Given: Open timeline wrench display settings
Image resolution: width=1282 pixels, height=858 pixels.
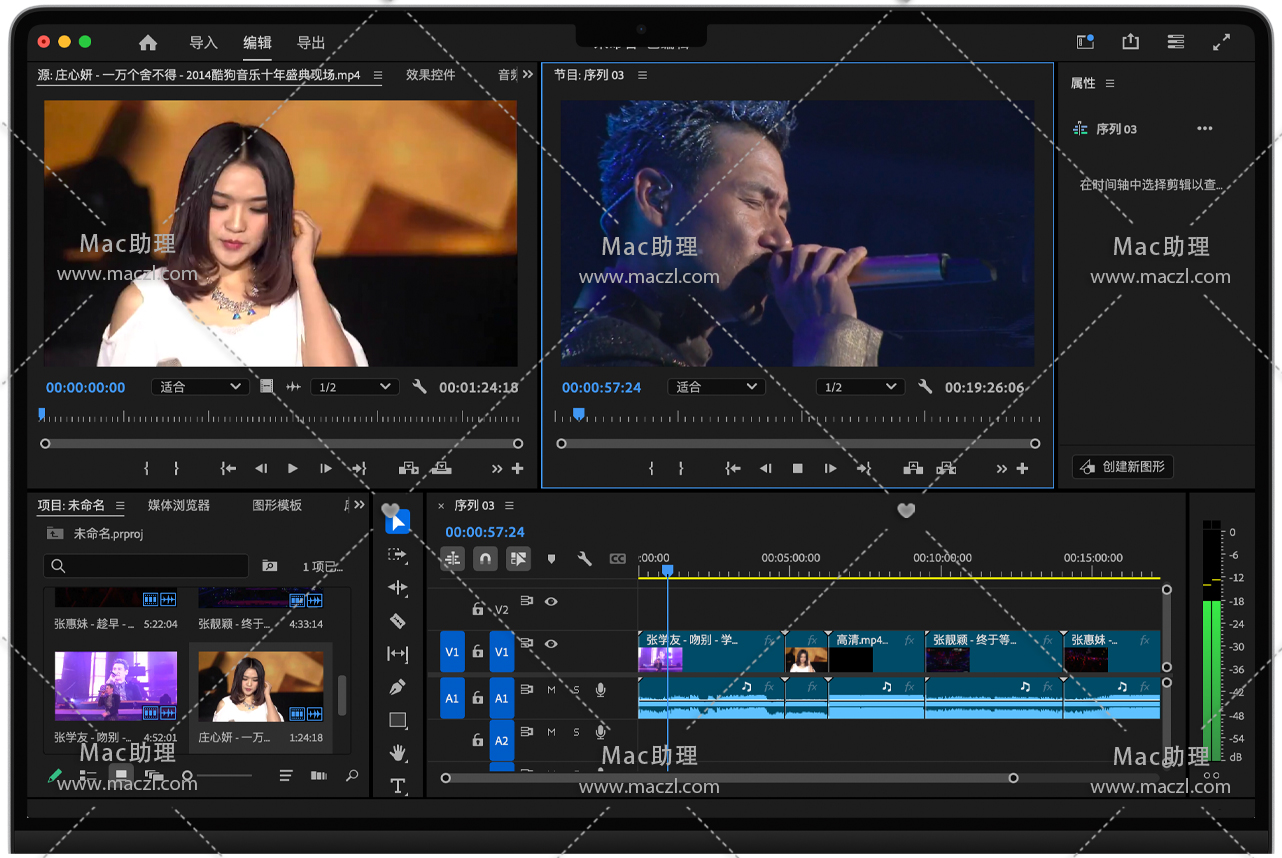Looking at the screenshot, I should 584,559.
